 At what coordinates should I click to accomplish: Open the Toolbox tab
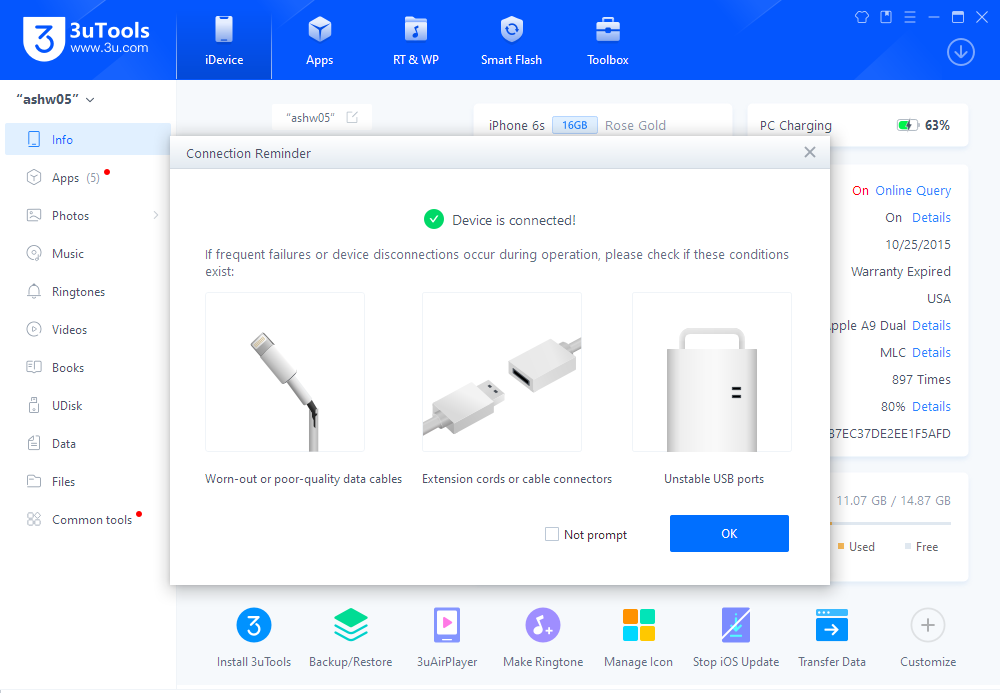coord(608,40)
